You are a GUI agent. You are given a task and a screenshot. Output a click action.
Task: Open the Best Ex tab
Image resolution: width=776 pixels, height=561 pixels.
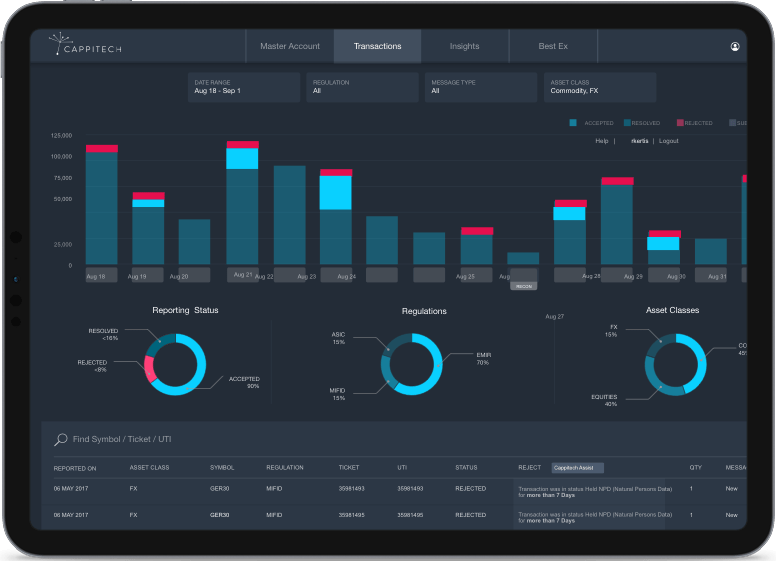[x=553, y=46]
